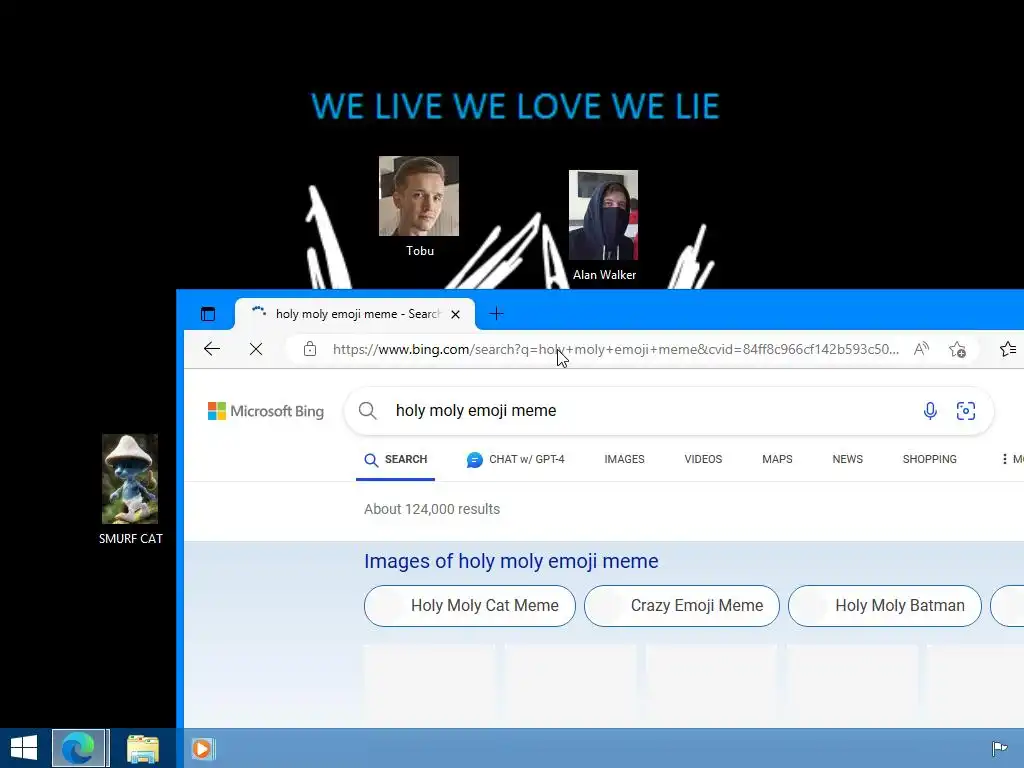Image resolution: width=1024 pixels, height=768 pixels.
Task: Open the Tobu desktop icon
Action: 419,207
